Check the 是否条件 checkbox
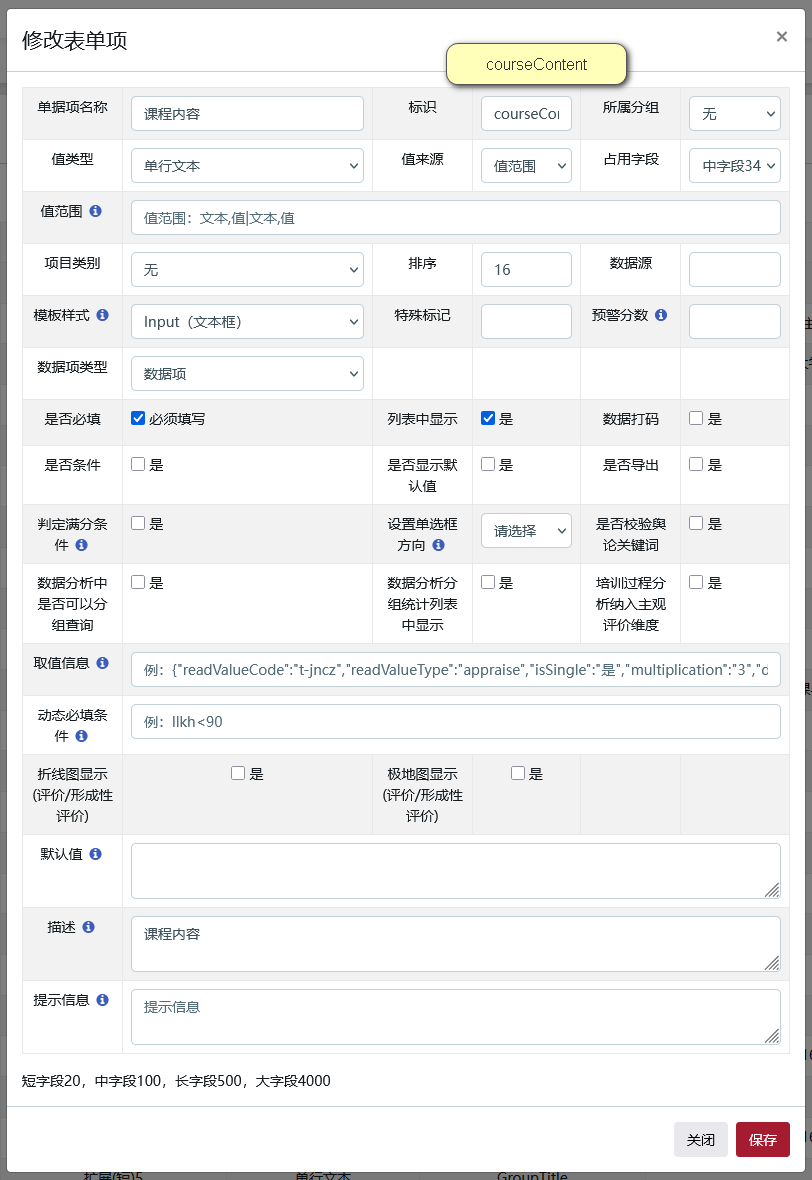Image resolution: width=812 pixels, height=1180 pixels. 138,464
